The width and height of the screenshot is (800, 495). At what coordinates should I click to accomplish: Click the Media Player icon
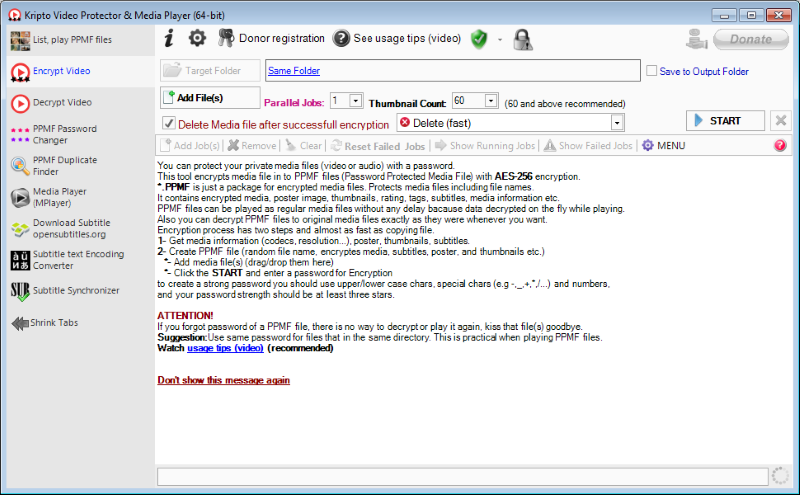[x=20, y=197]
